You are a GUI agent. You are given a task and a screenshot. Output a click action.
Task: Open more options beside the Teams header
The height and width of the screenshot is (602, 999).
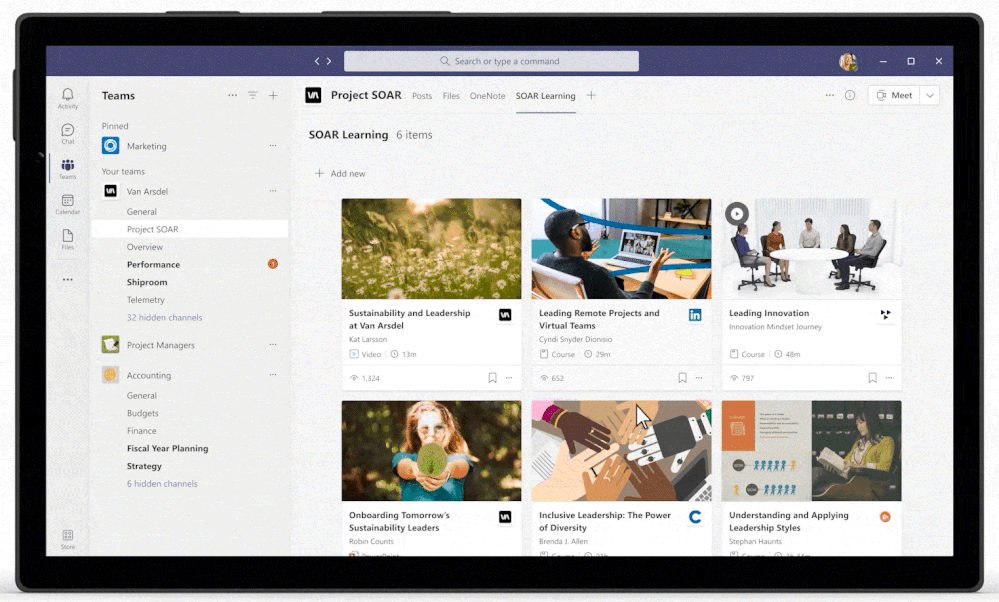(x=233, y=96)
